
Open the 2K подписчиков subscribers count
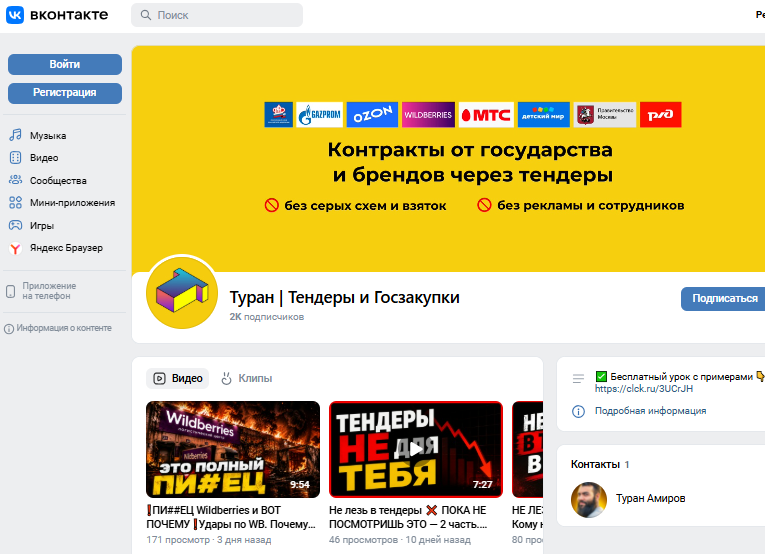pos(267,317)
